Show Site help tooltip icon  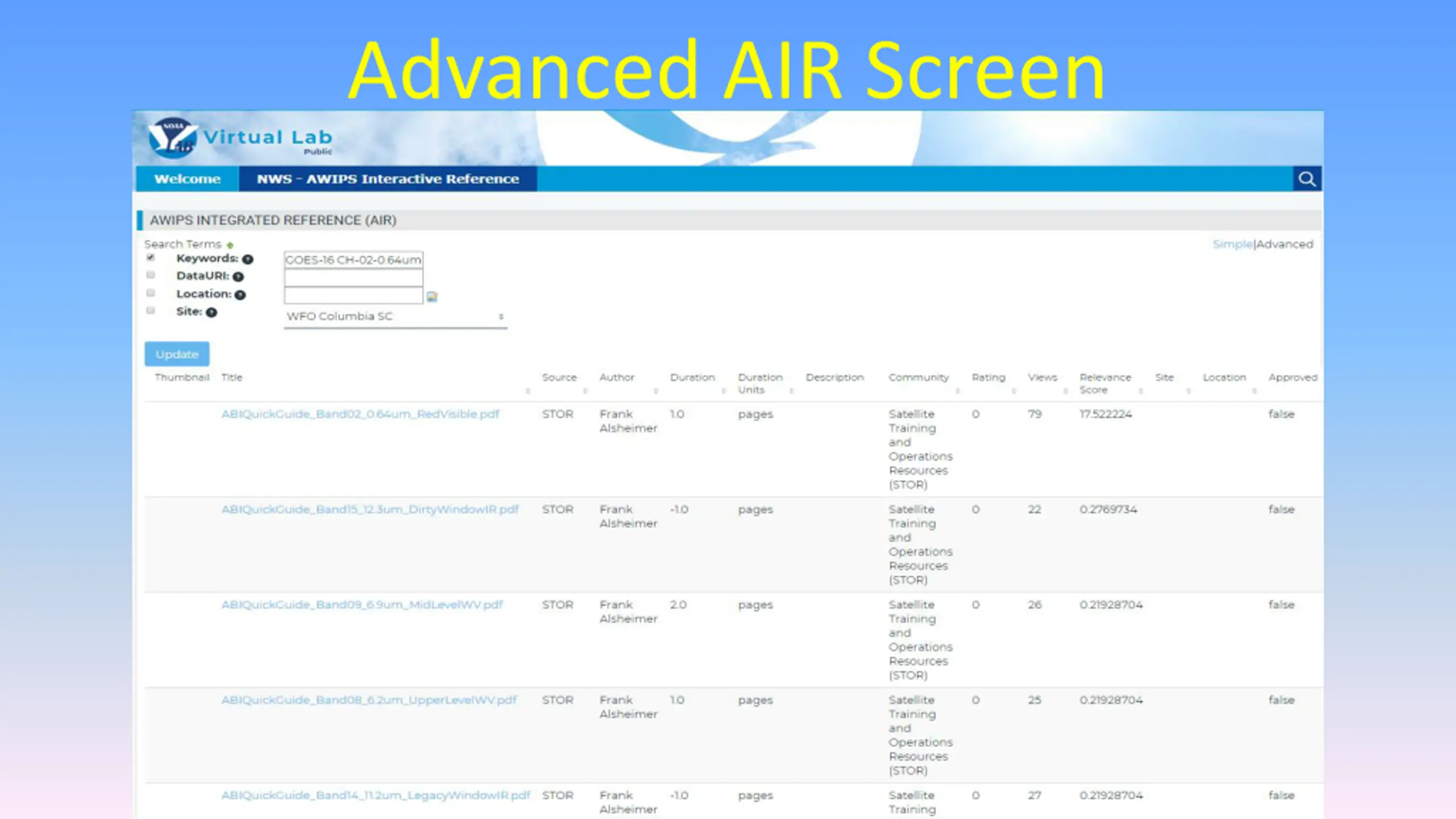212,312
